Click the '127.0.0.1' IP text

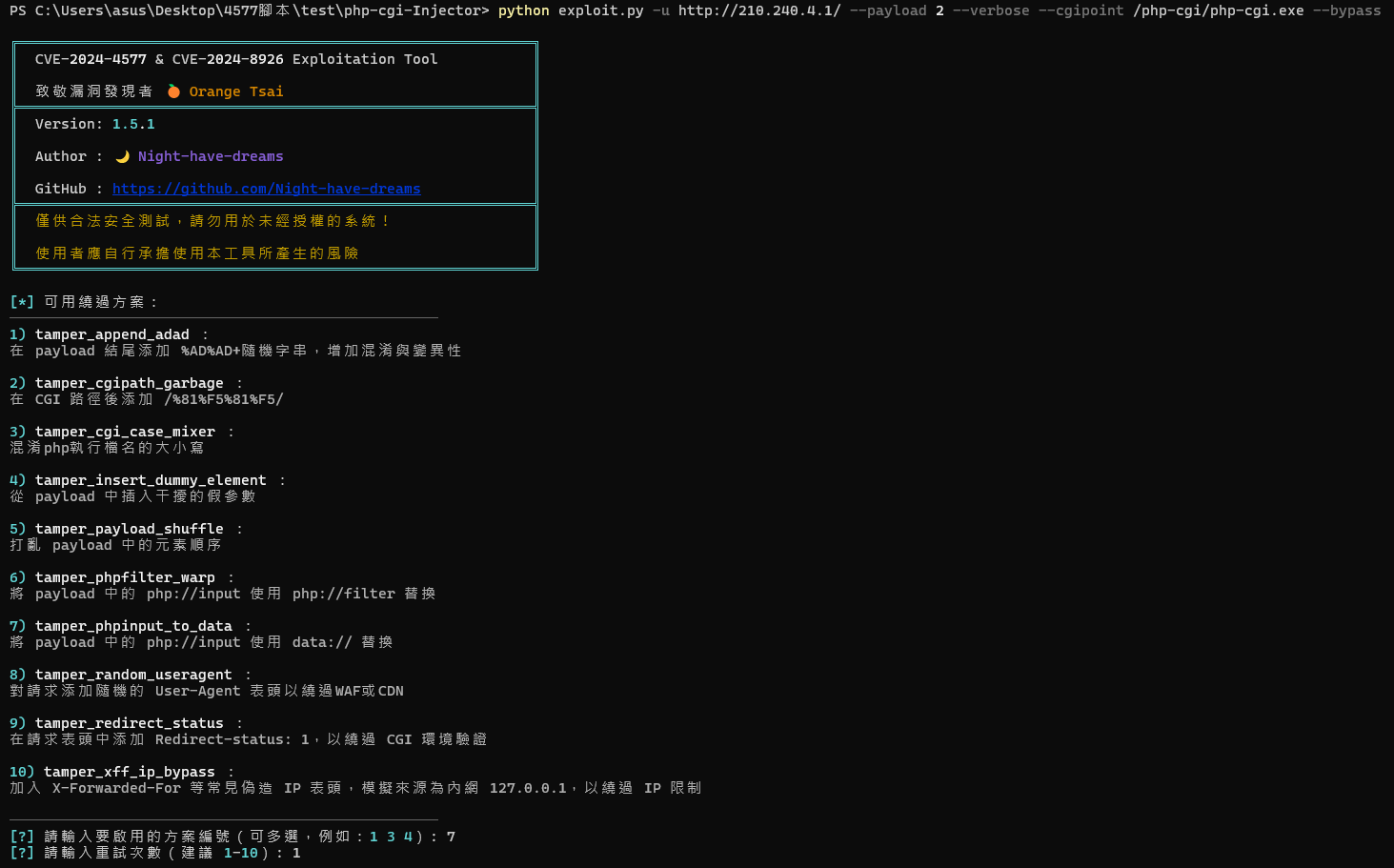528,788
